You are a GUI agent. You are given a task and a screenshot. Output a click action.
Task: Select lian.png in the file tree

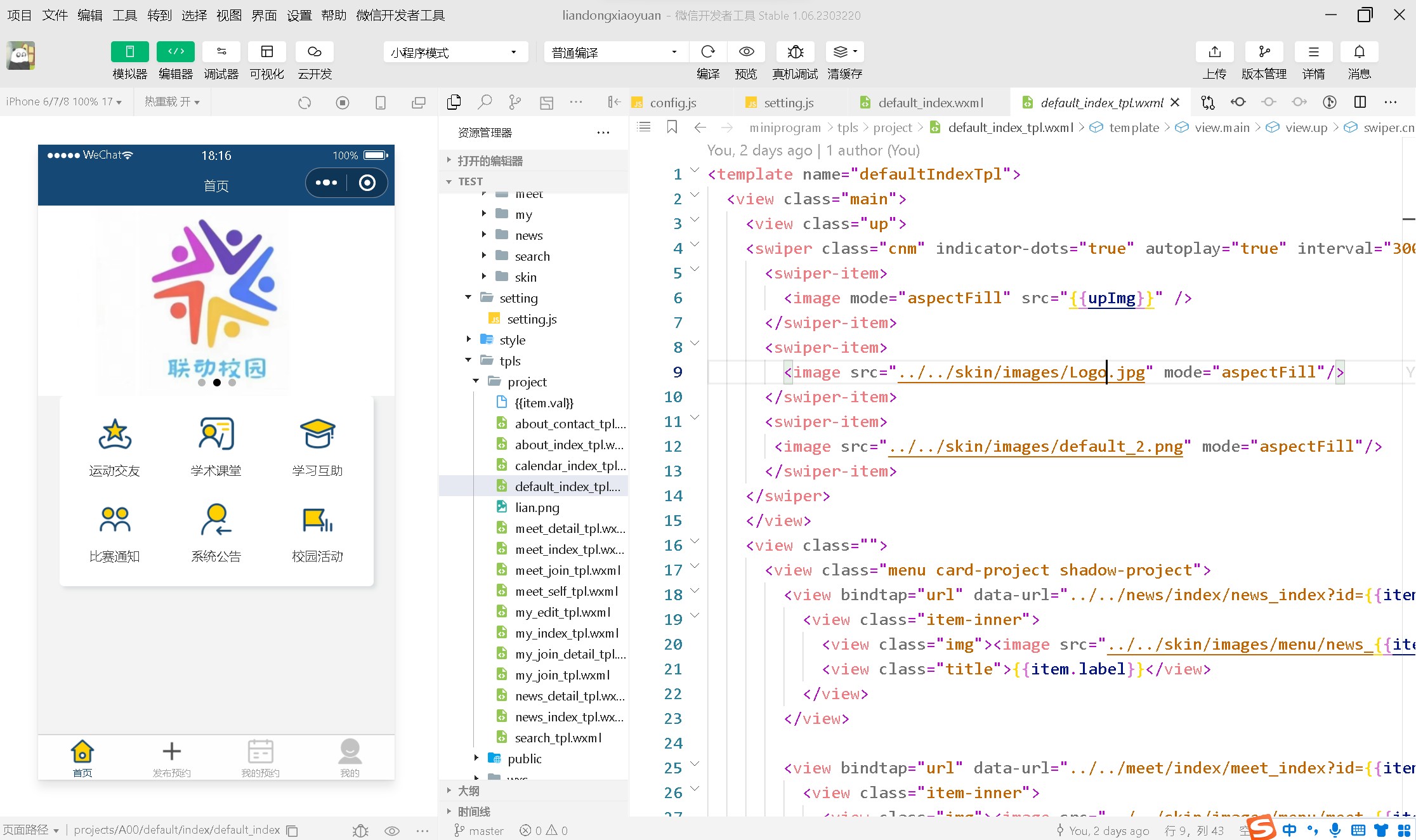click(537, 508)
